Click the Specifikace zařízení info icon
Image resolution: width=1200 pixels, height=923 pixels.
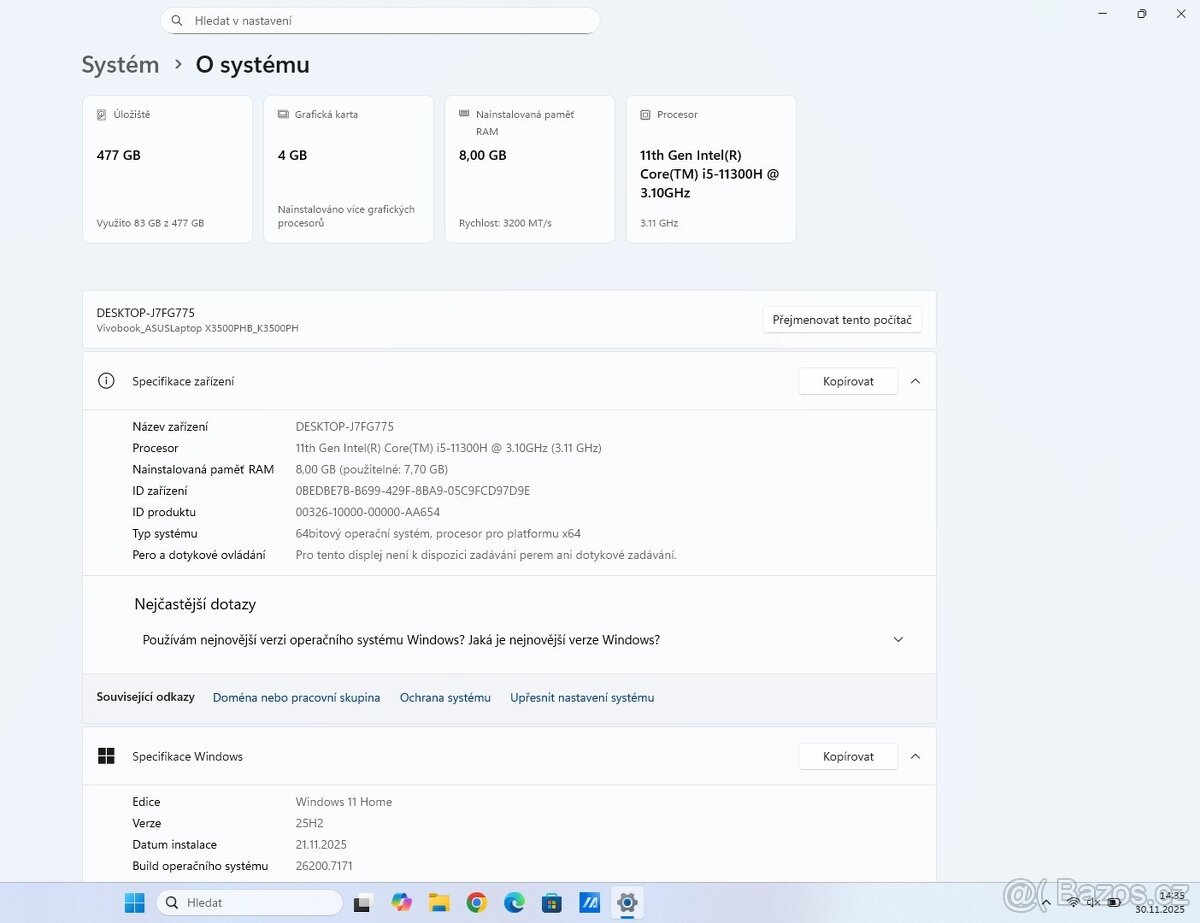tap(106, 381)
